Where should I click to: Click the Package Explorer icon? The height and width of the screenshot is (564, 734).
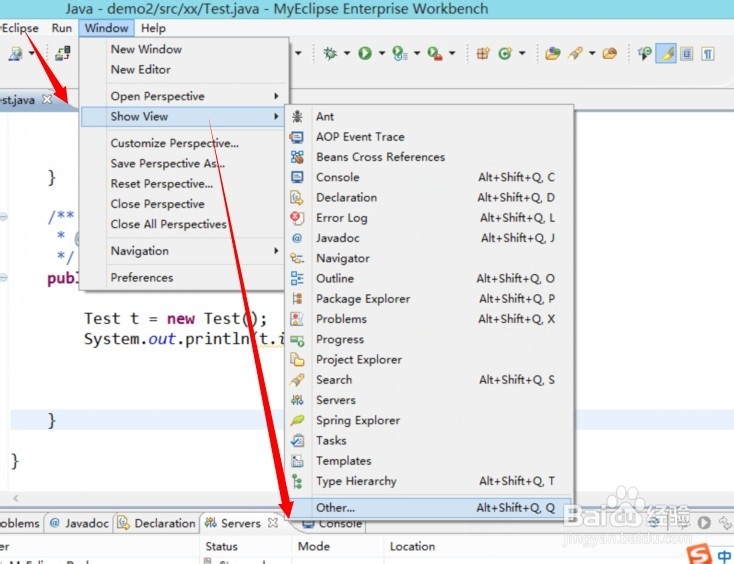[x=297, y=299]
